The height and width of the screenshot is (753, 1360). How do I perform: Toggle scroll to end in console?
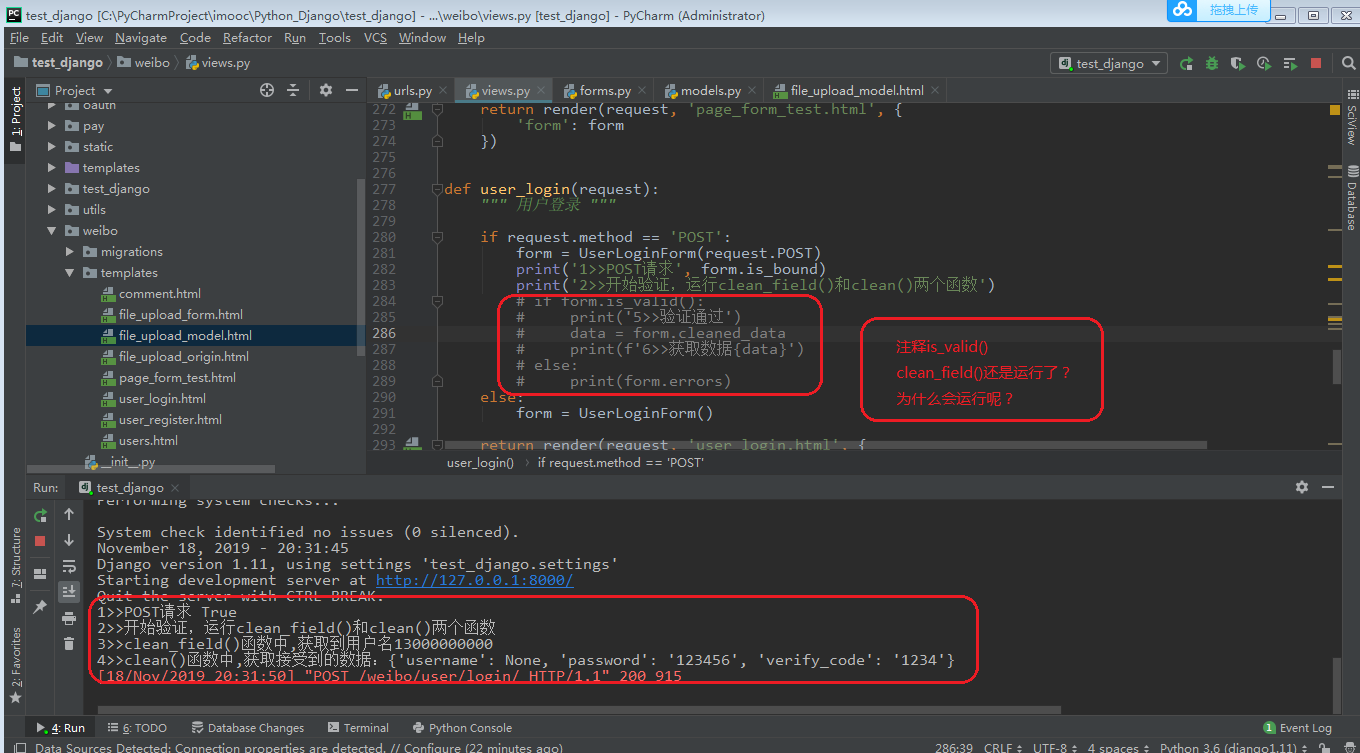[x=69, y=592]
